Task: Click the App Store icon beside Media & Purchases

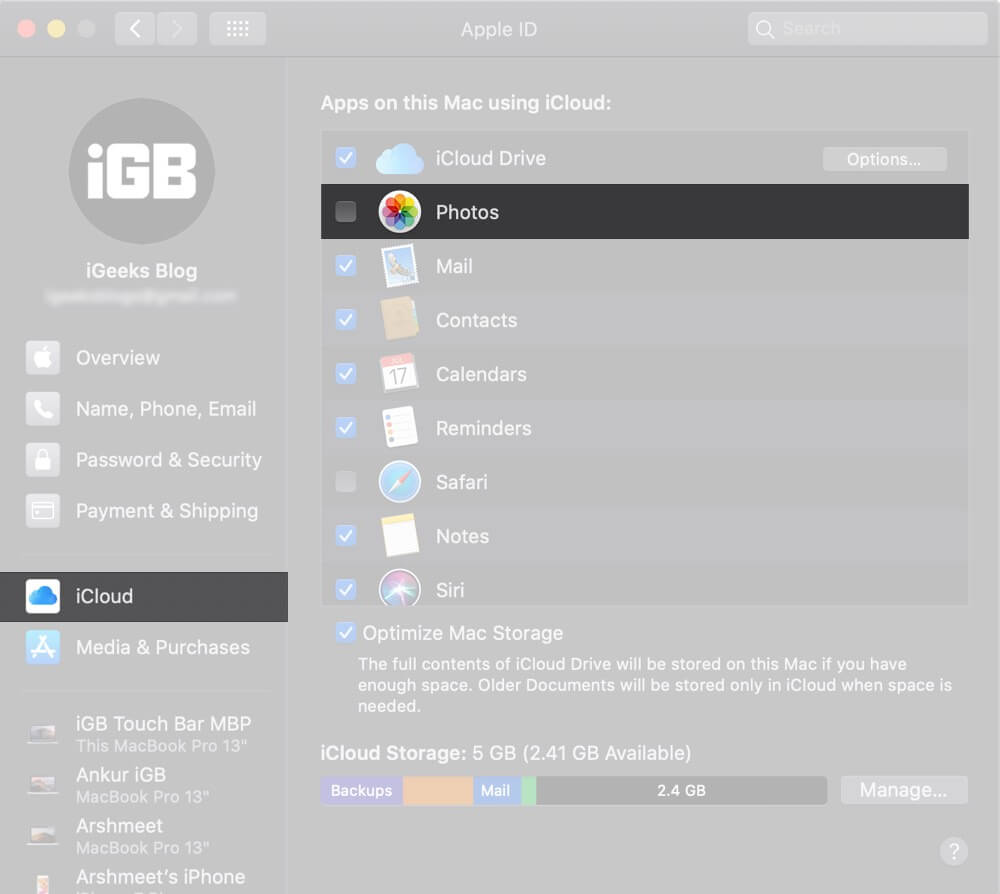Action: (43, 647)
